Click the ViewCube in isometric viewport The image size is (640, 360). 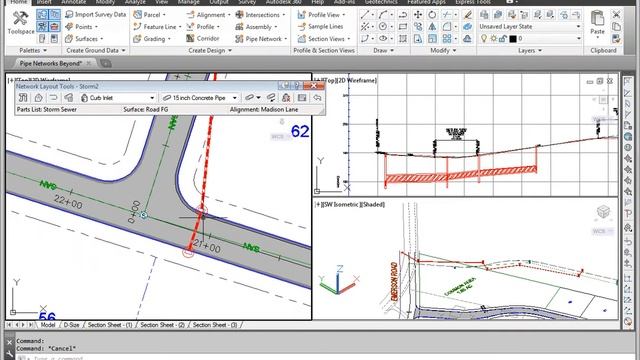click(603, 212)
